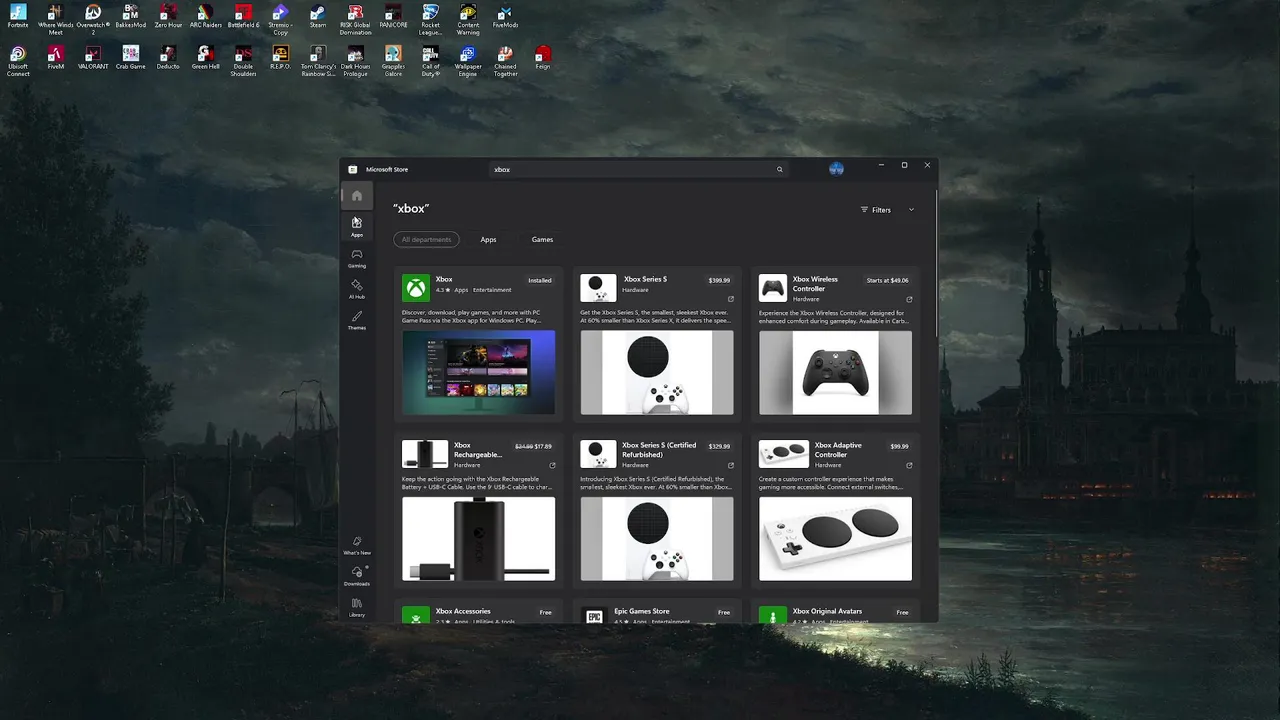Click the Xbox Series S title text
This screenshot has height=720, width=1280.
[x=645, y=279]
